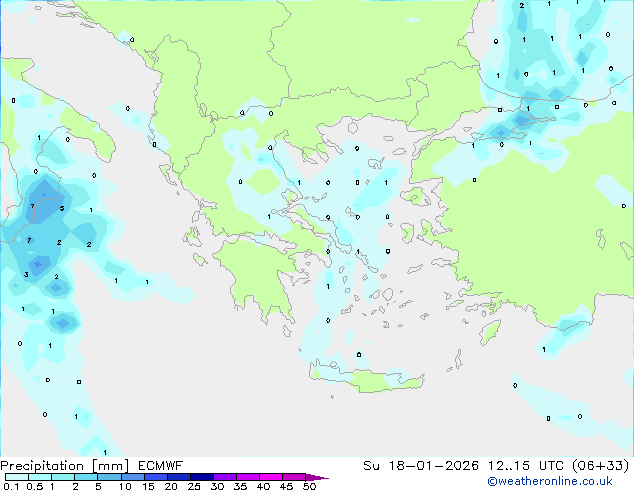This screenshot has height=490, width=634.
Task: Click the legend scale label "50"
Action: (x=309, y=486)
